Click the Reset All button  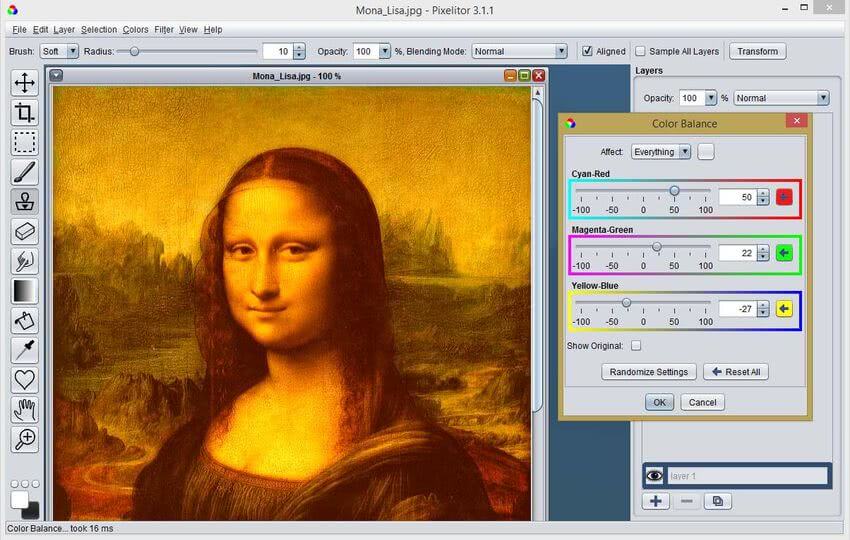click(x=736, y=371)
